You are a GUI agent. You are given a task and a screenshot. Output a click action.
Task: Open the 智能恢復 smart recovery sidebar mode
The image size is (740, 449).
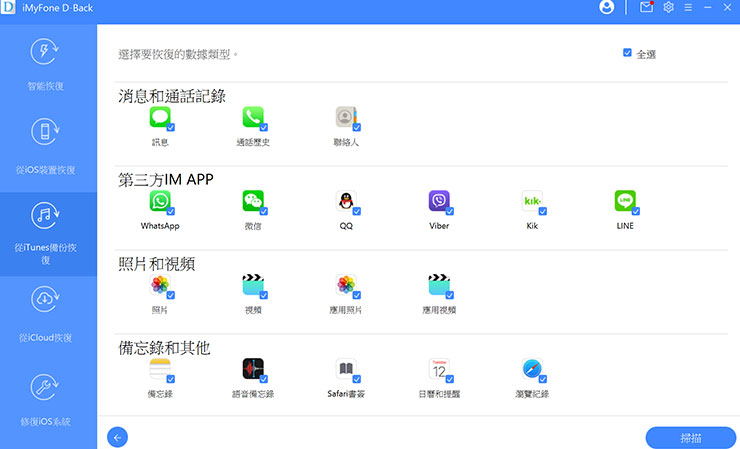pos(45,65)
